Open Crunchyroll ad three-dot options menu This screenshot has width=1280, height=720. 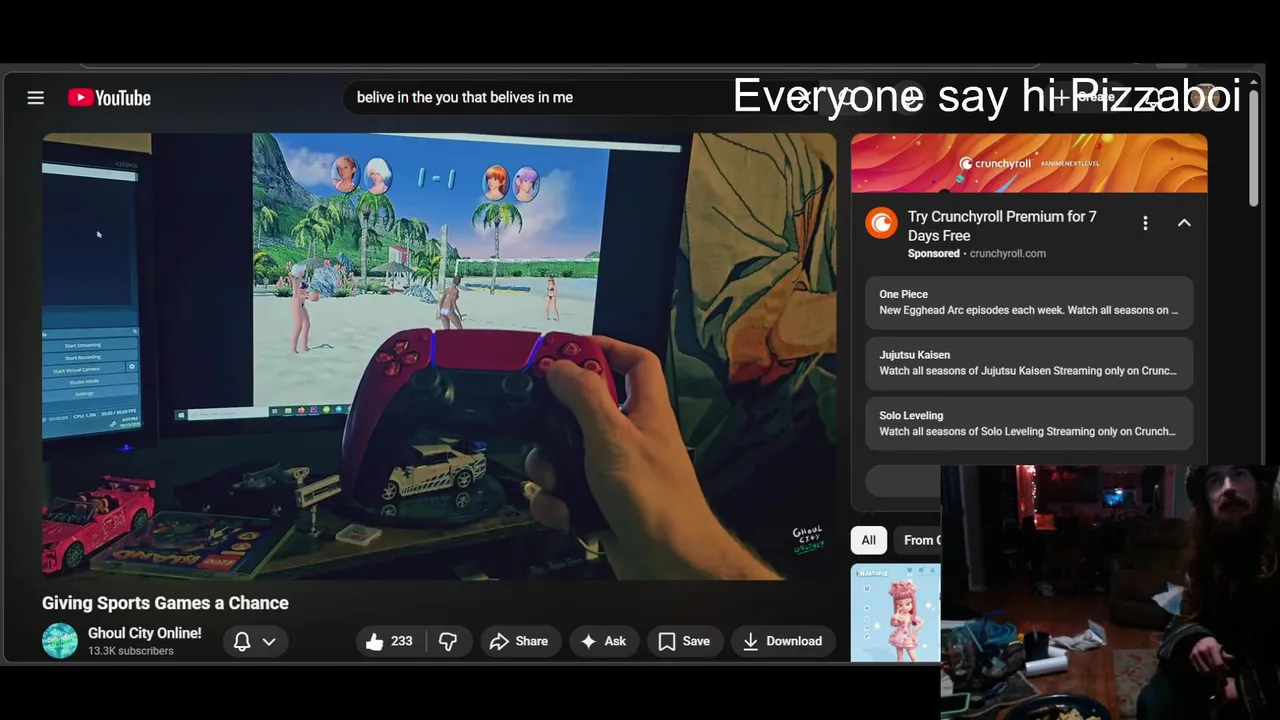pyautogui.click(x=1145, y=223)
